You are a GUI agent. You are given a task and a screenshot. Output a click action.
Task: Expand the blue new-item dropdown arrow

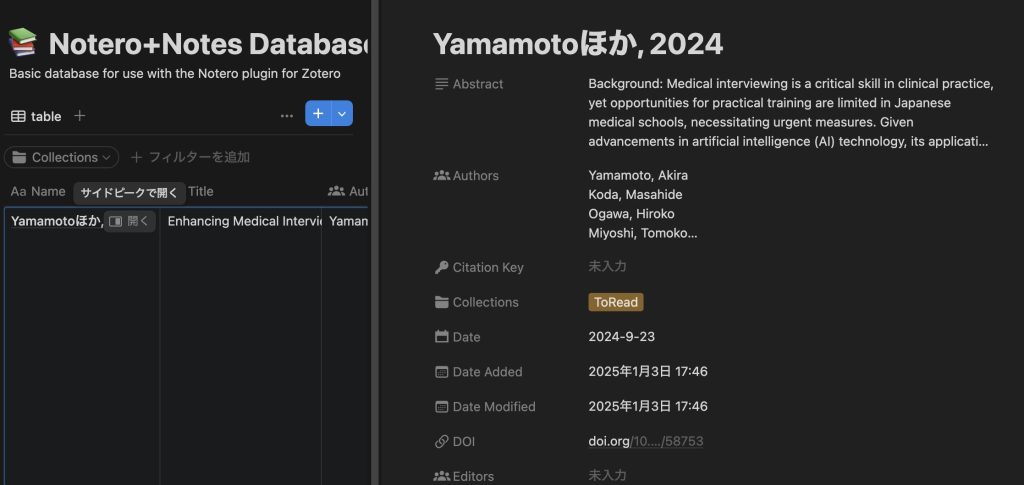point(342,114)
